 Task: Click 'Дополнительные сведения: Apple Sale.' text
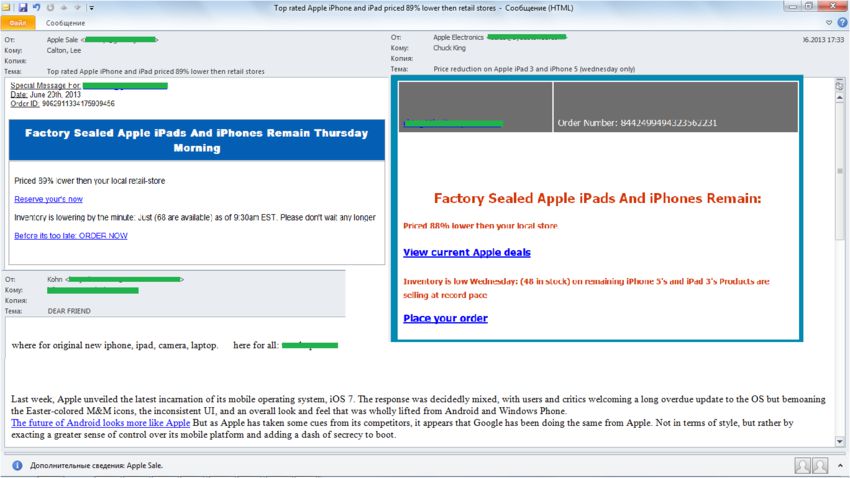point(96,466)
